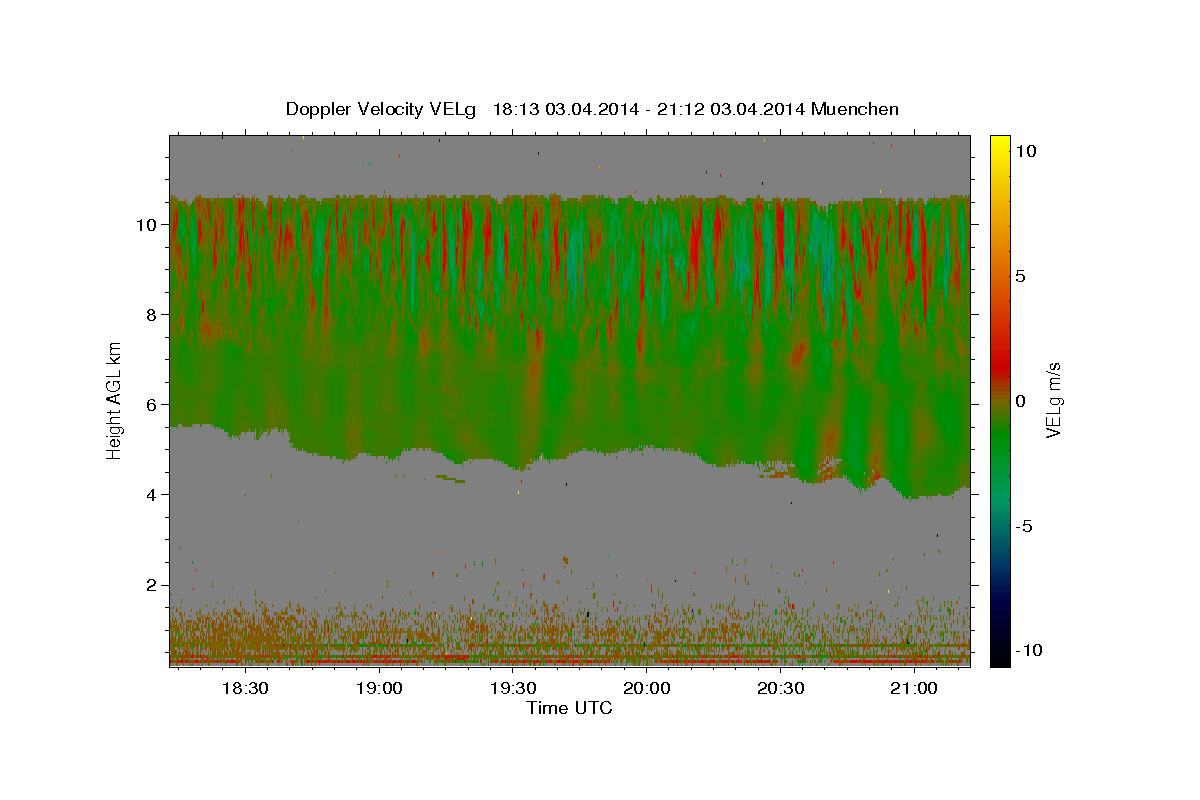Screen dimensions: 1200x800
Task: Click the 'Time UTC' axis label
Action: coord(569,708)
